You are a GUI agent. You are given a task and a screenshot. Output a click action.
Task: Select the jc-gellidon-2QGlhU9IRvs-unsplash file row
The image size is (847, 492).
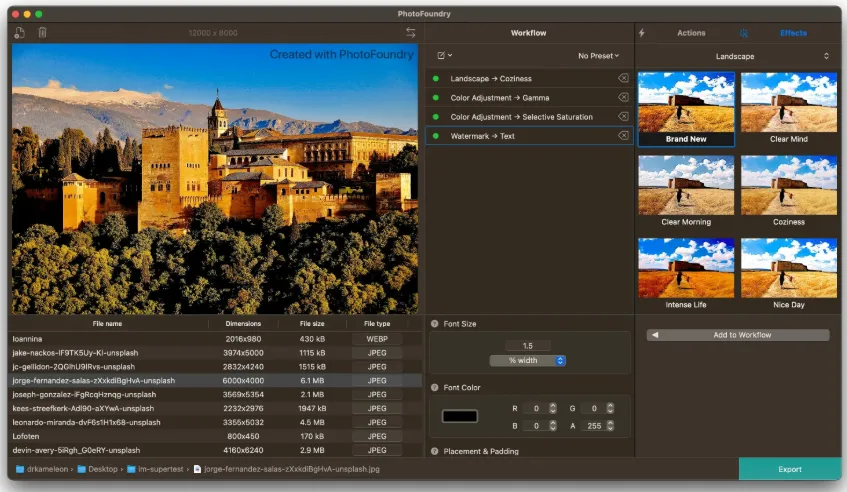coord(214,367)
